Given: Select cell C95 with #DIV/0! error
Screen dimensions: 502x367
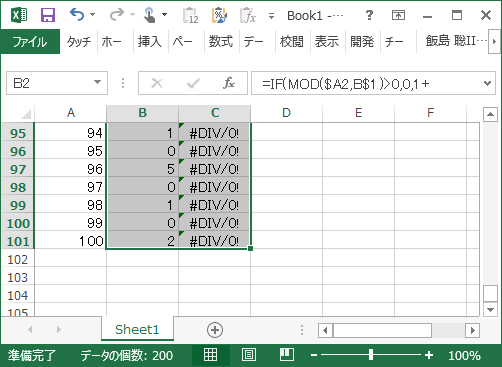Looking at the screenshot, I should (215, 133).
